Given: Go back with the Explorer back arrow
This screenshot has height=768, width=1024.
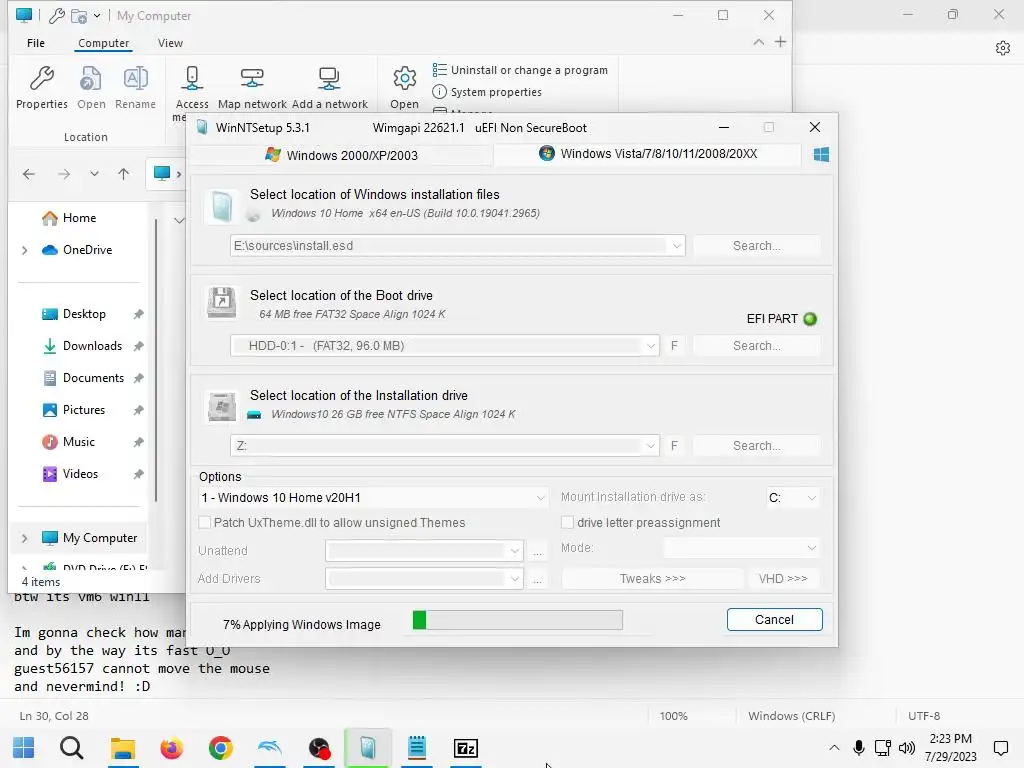Looking at the screenshot, I should pyautogui.click(x=29, y=174).
